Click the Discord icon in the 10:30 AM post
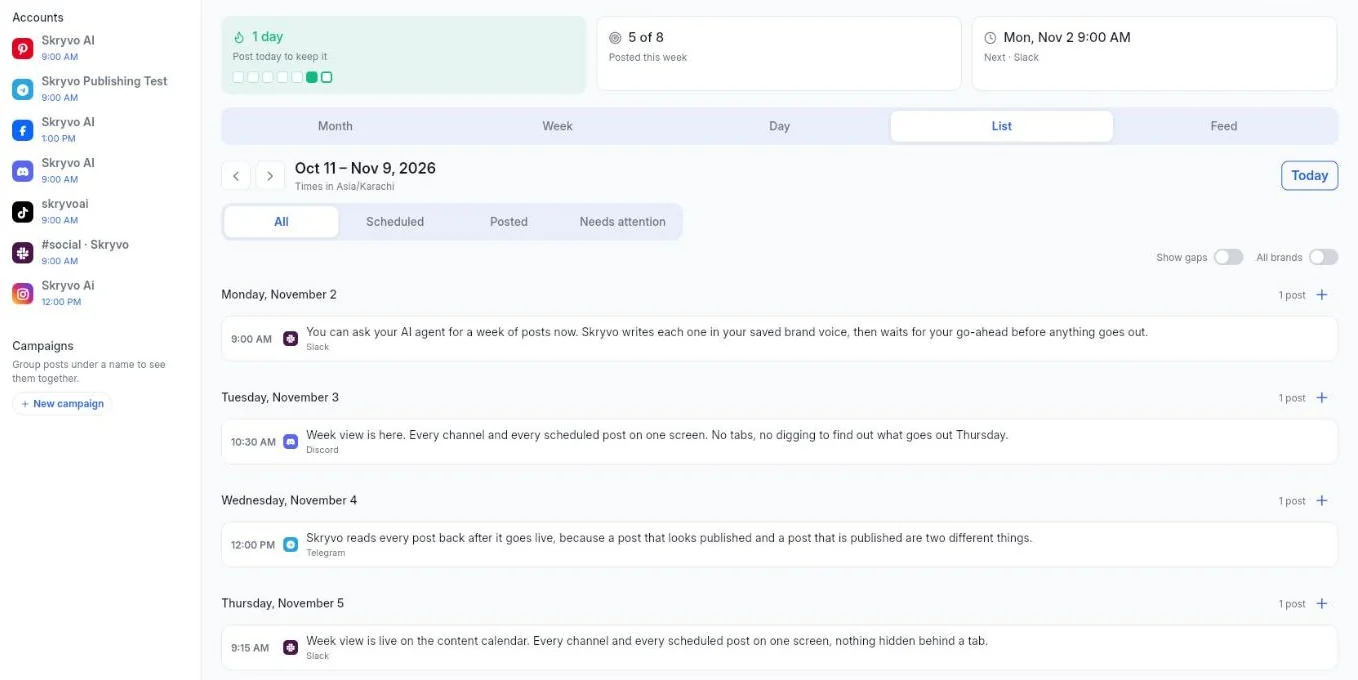The image size is (1358, 680). [x=291, y=442]
